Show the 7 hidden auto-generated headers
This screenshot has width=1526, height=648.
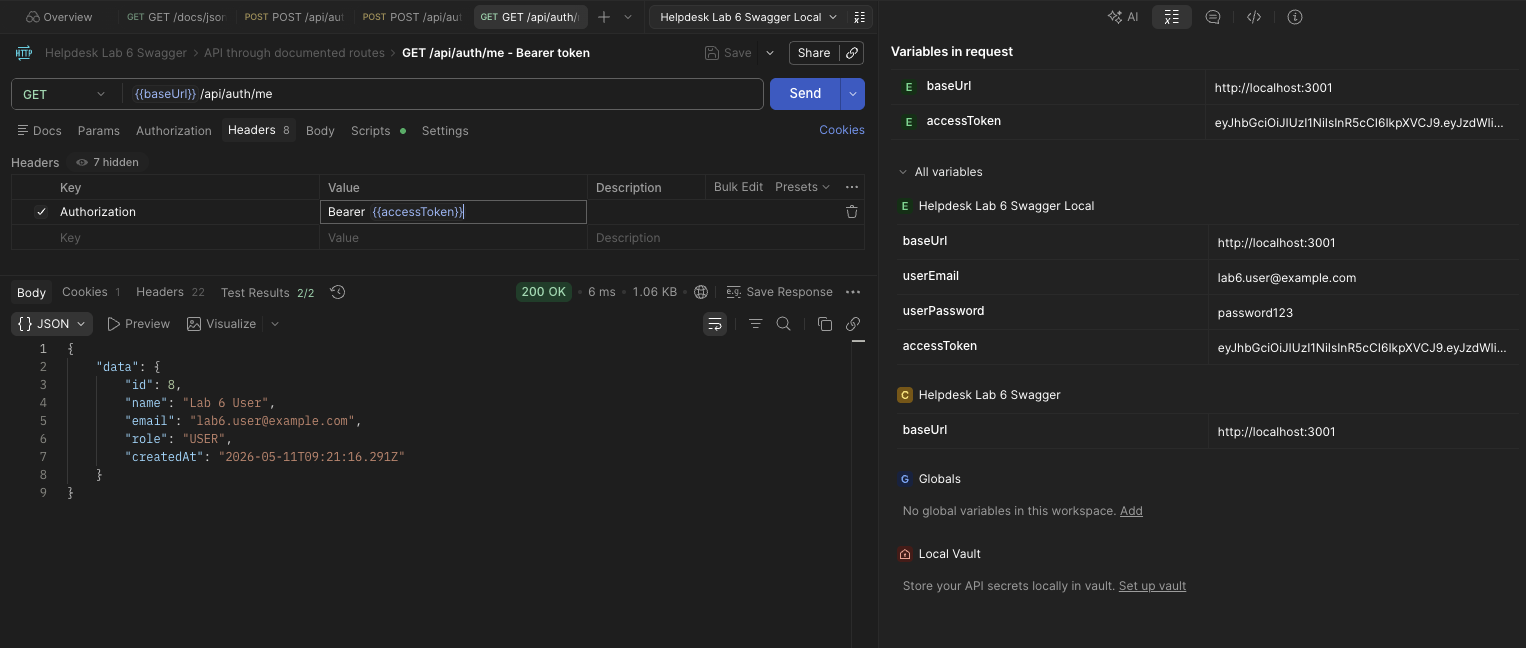pyautogui.click(x=107, y=162)
